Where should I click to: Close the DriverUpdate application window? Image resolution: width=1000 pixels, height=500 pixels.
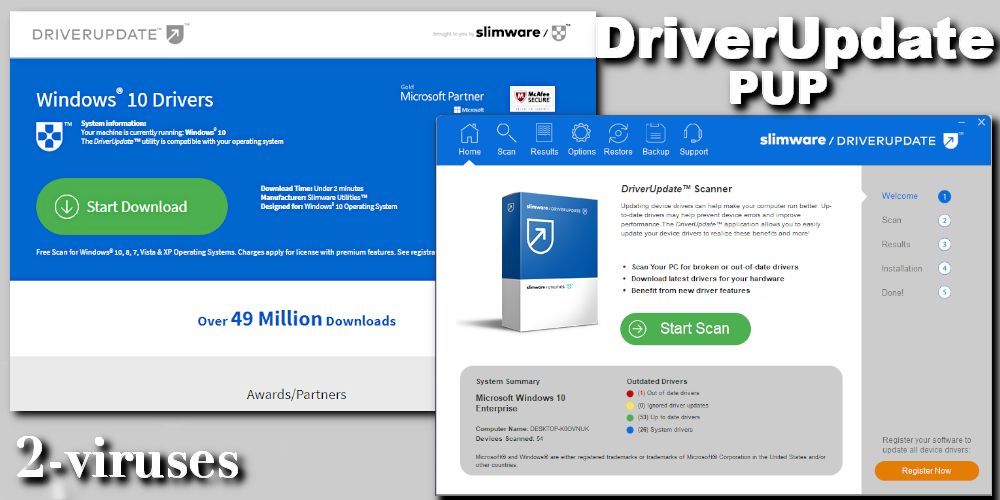(982, 122)
